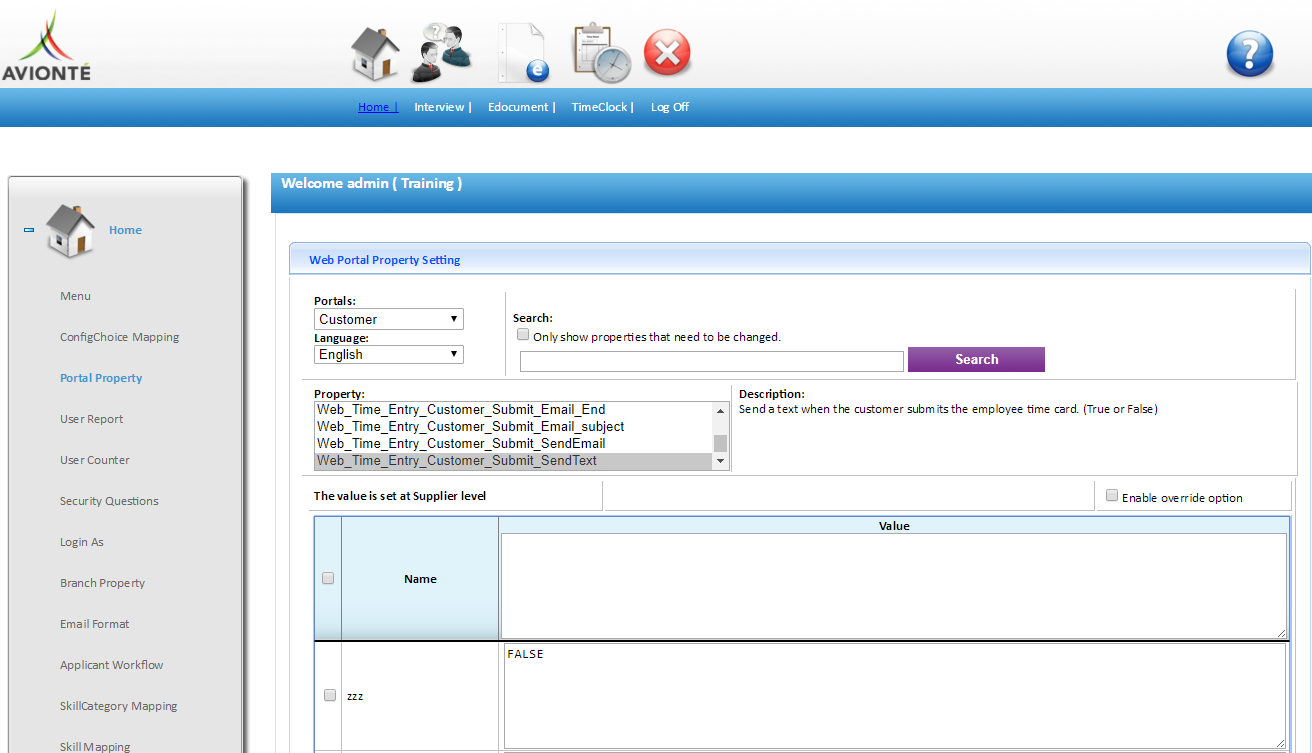Select Web_Time_Entry_Customer_Submit_Email_subject property
Image resolution: width=1312 pixels, height=753 pixels.
point(514,426)
